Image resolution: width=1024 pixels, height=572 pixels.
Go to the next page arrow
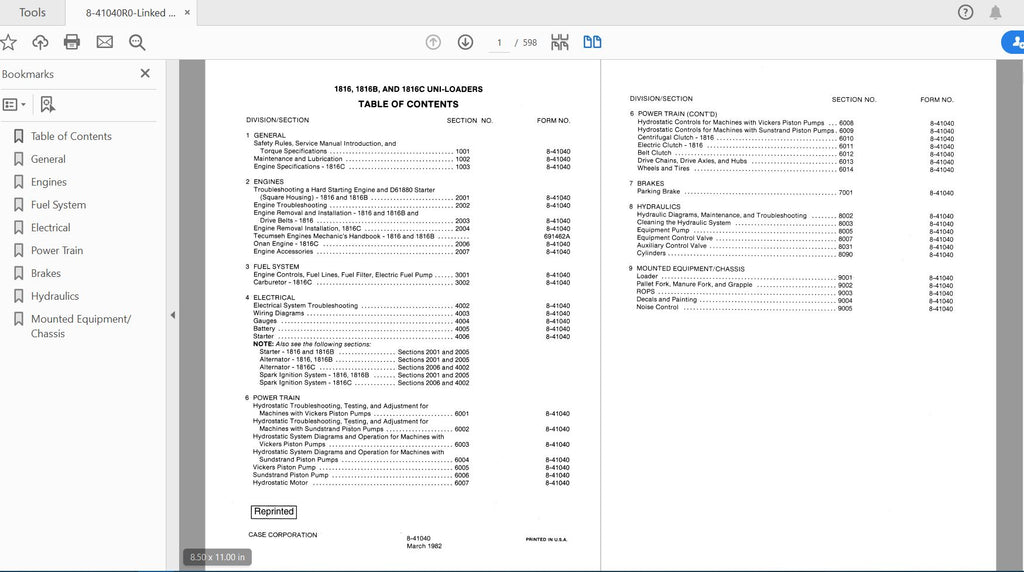tap(465, 42)
